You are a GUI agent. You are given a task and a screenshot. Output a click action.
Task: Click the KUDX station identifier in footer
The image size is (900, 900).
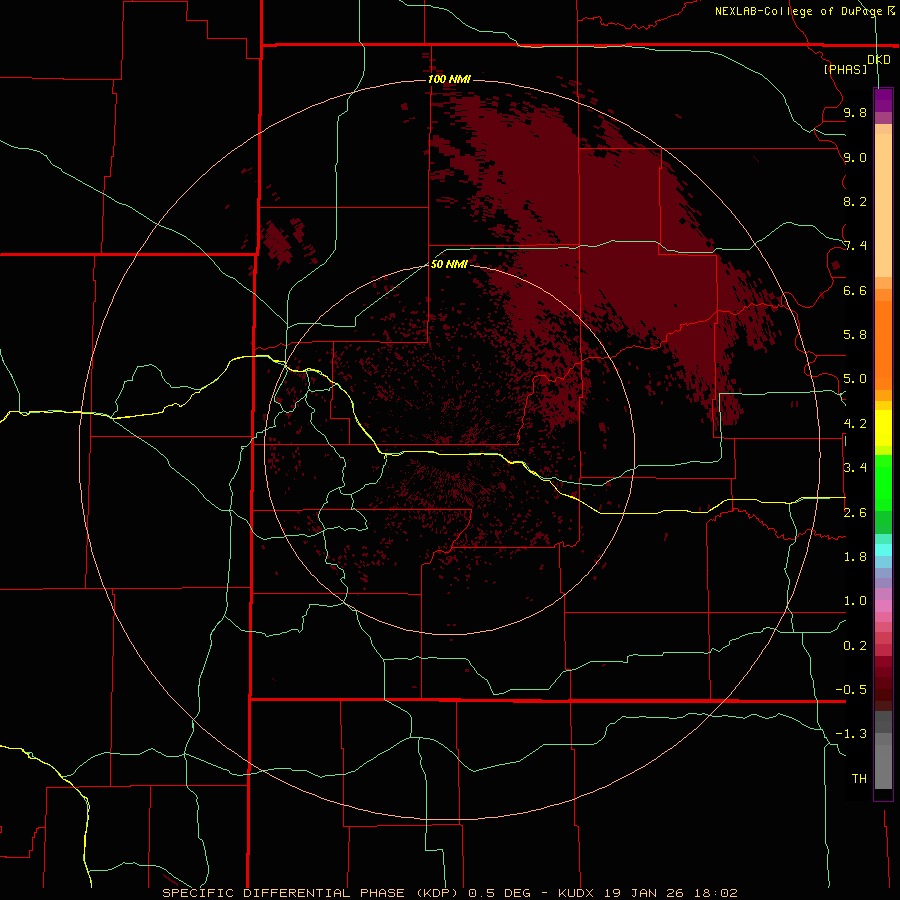click(577, 893)
